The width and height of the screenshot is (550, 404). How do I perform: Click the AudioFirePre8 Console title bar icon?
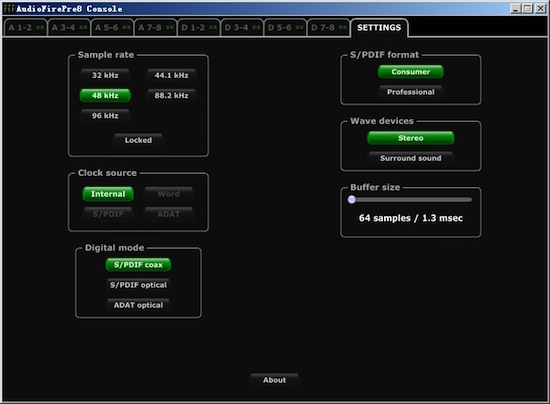pos(8,8)
